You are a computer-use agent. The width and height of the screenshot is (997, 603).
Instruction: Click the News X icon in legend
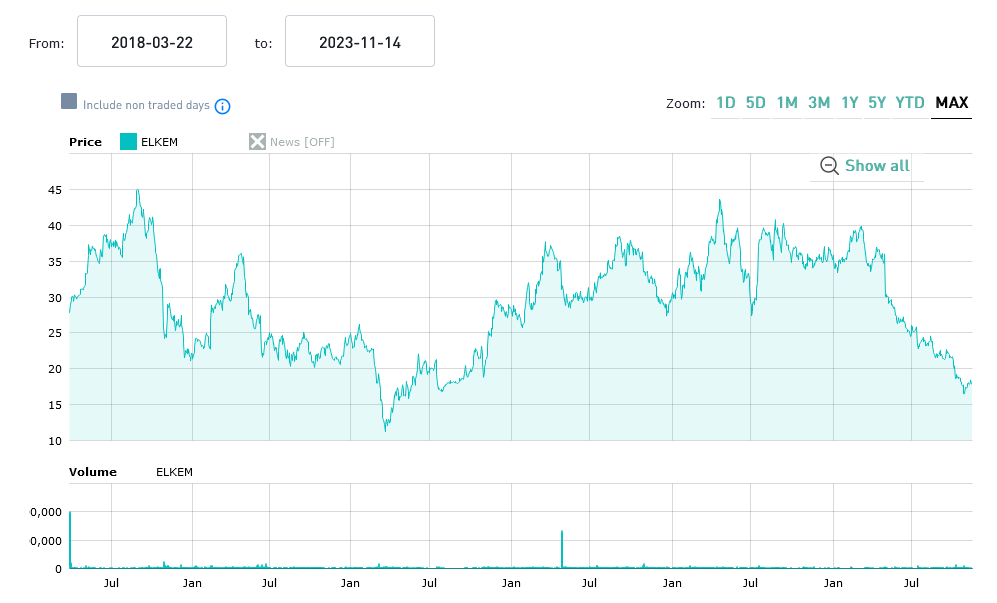tap(257, 142)
